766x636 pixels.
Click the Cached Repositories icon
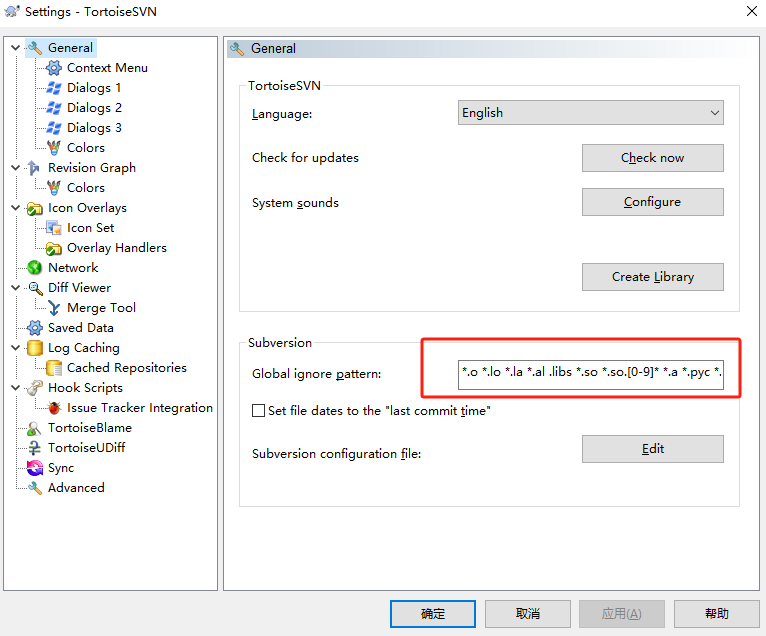click(54, 368)
